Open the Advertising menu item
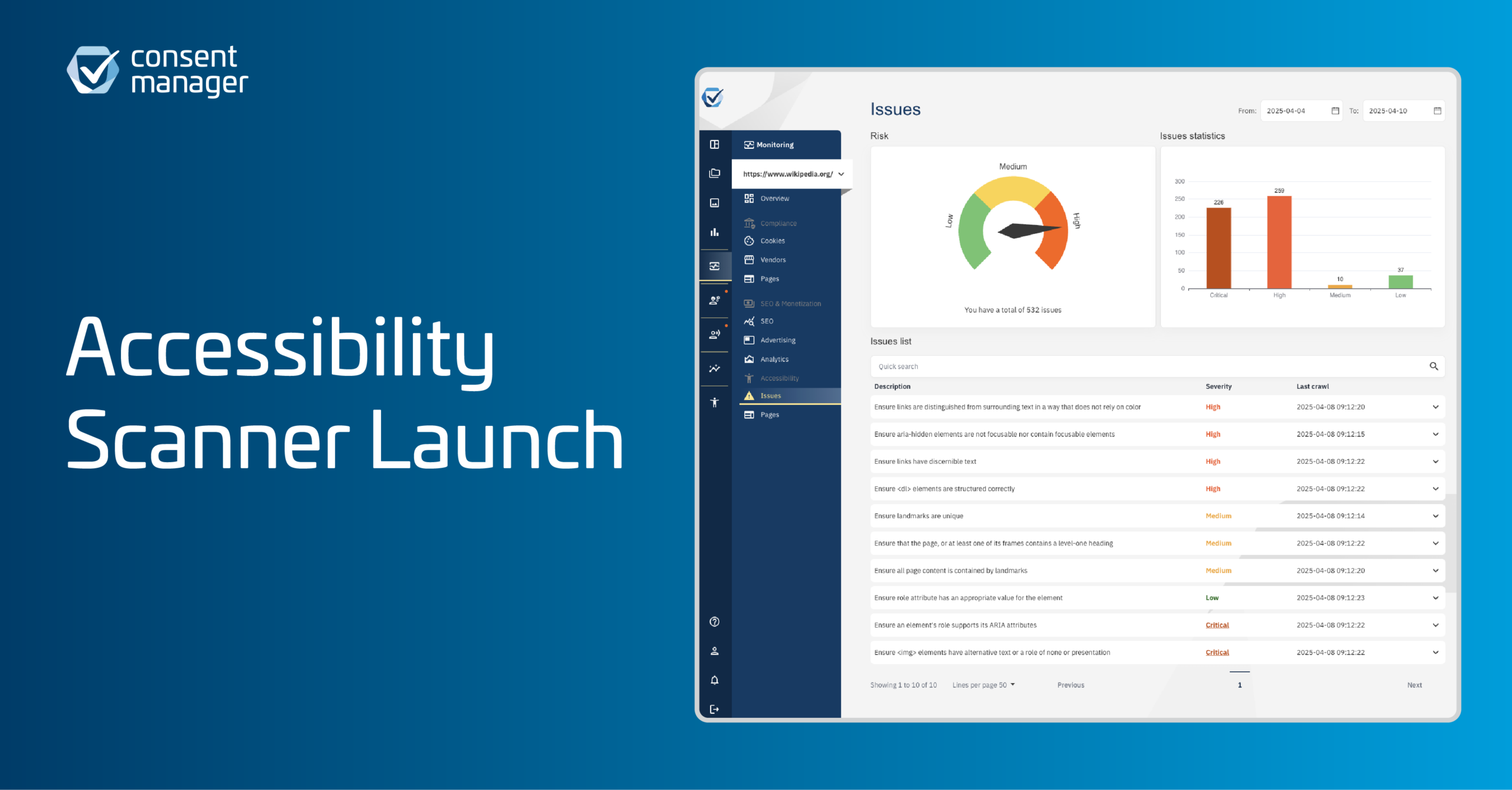The width and height of the screenshot is (1512, 790). [770, 340]
